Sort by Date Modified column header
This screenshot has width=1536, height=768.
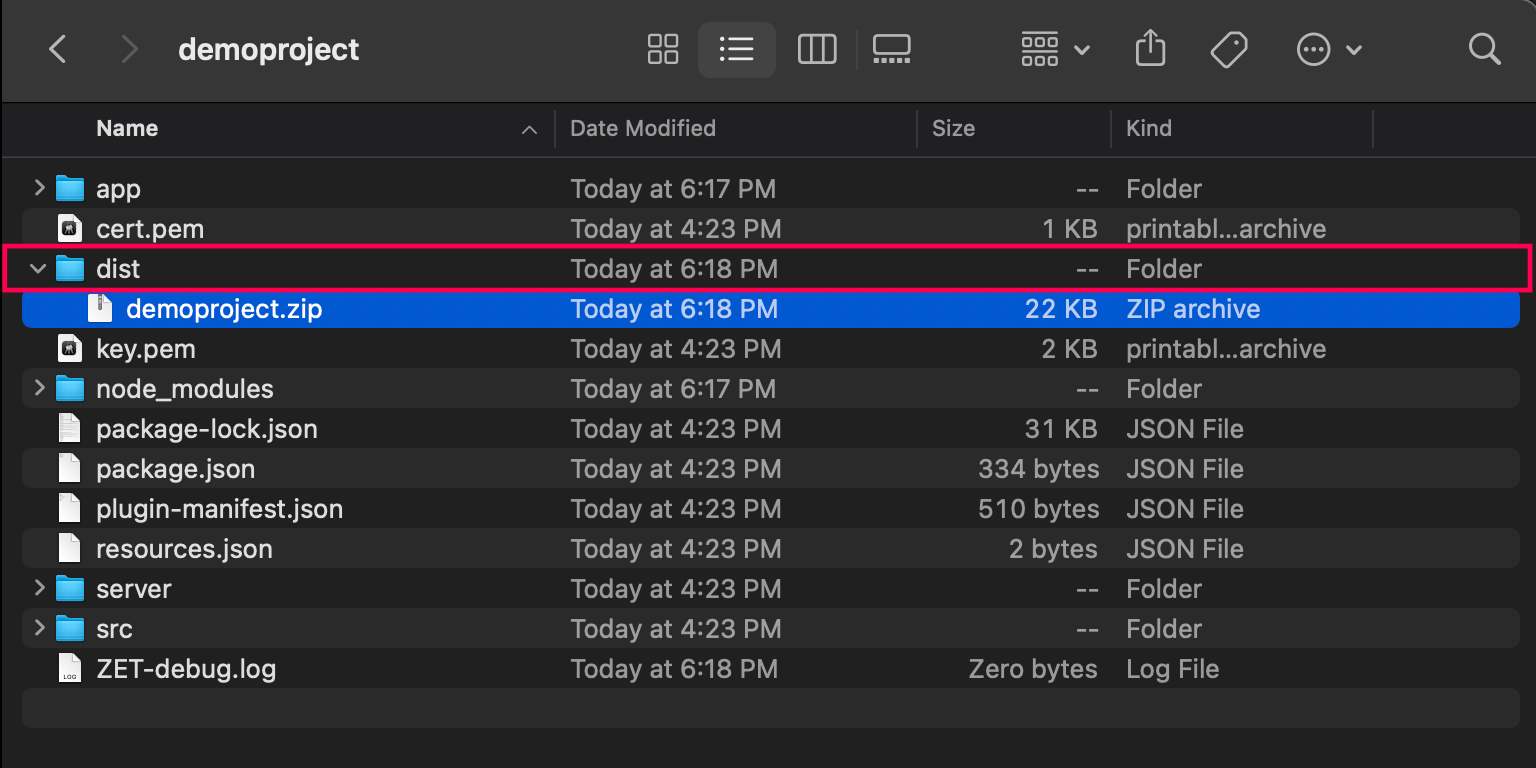pyautogui.click(x=642, y=128)
